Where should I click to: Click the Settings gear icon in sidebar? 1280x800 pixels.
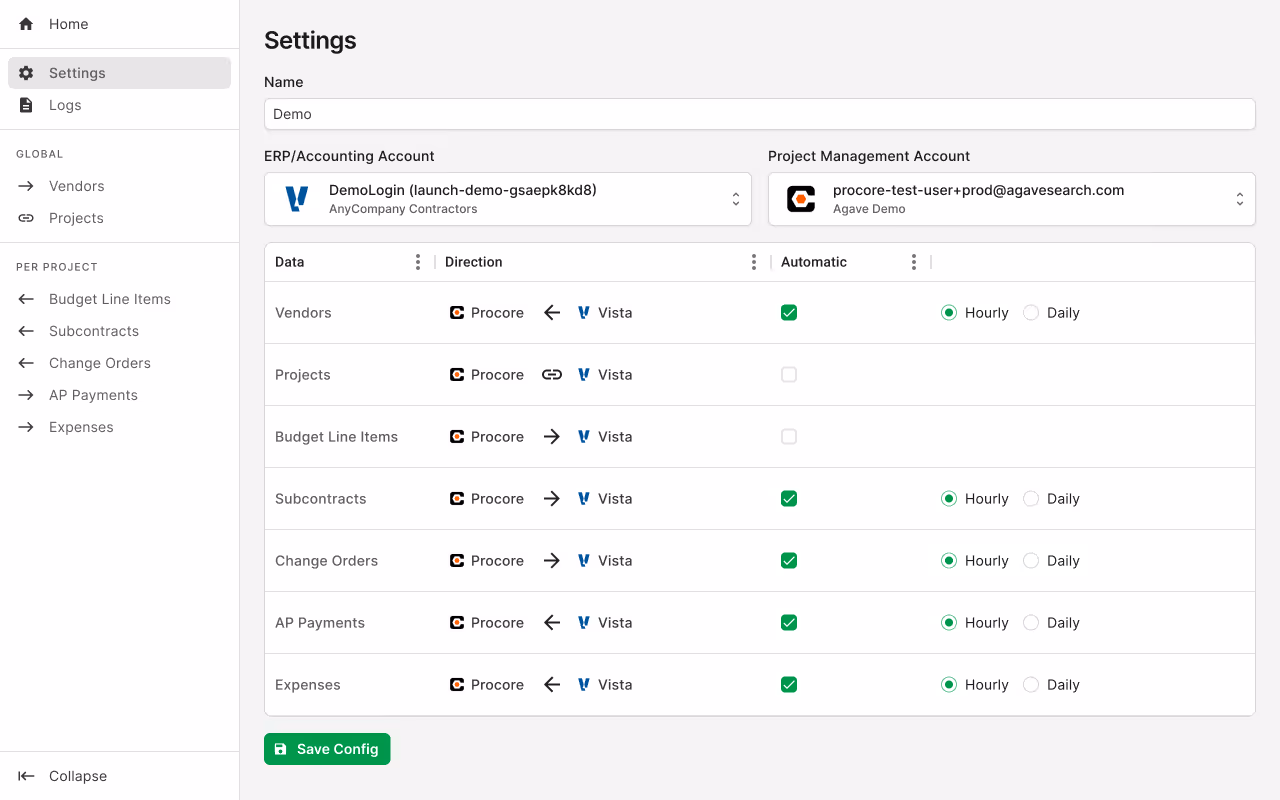coord(26,73)
